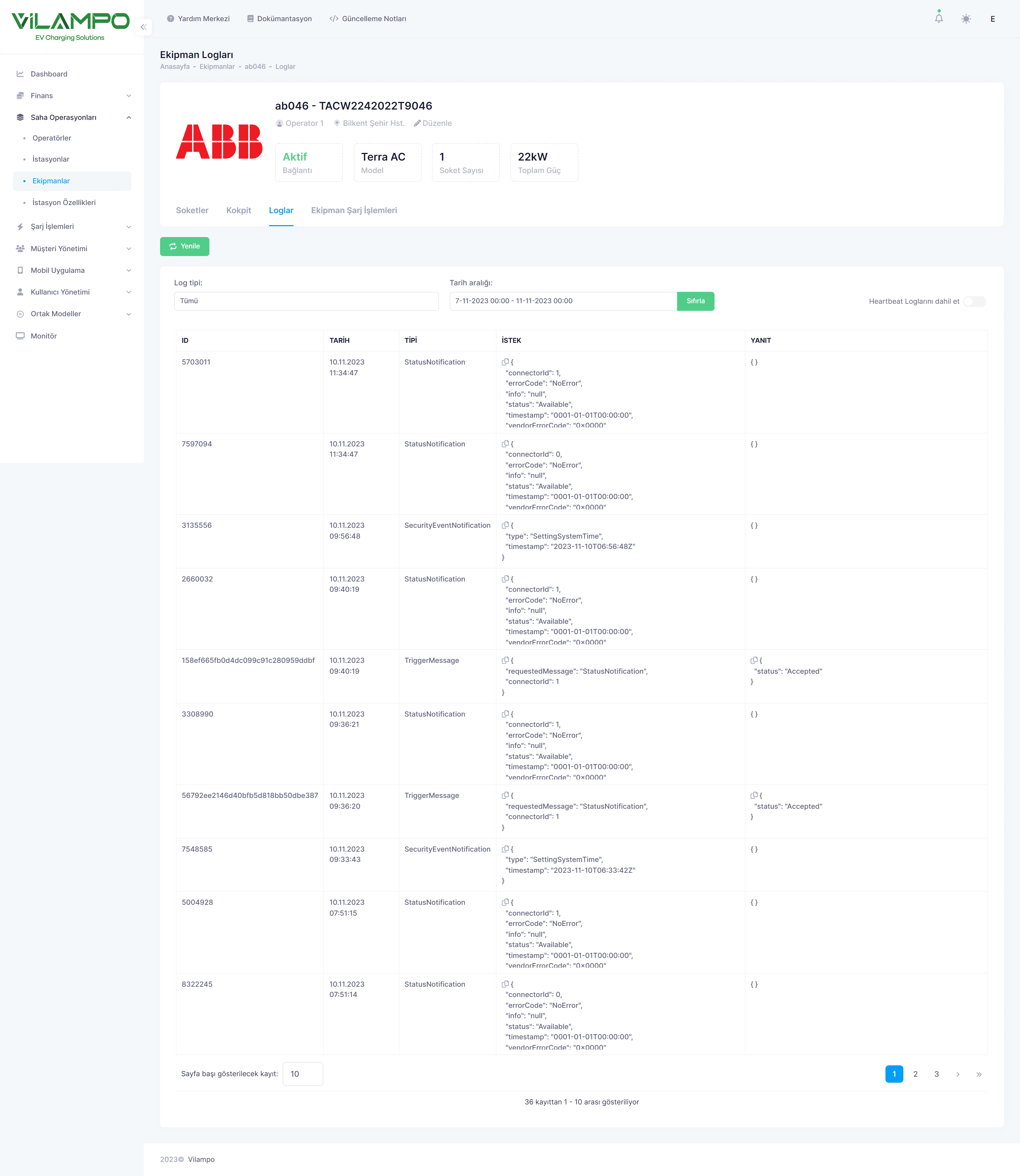Open the Log tipi dropdown
The height and width of the screenshot is (1176, 1020).
click(x=306, y=301)
